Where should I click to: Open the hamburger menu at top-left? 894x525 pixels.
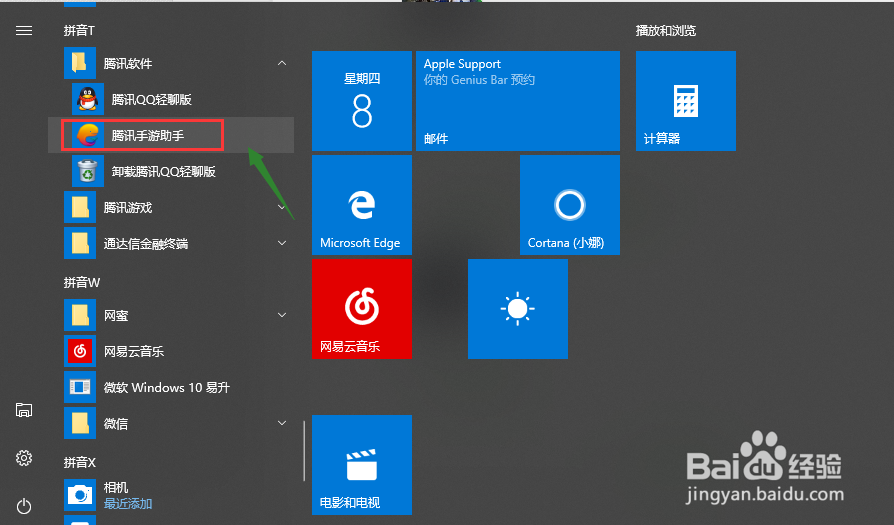(x=24, y=31)
